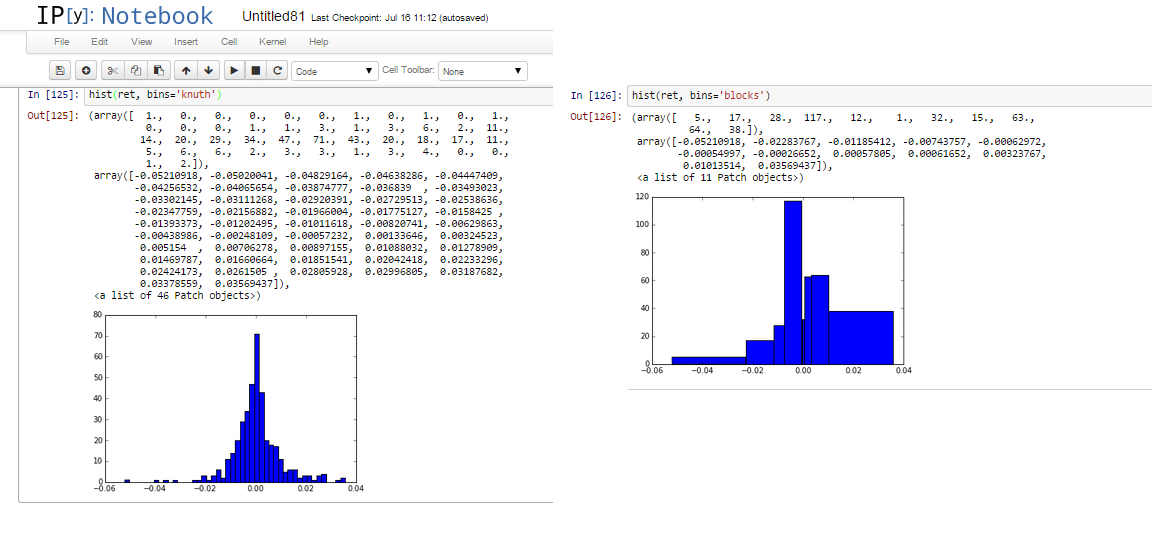Screen dimensions: 1152x542
Task: Paste cell below using the clipboard icon
Action: tap(158, 71)
